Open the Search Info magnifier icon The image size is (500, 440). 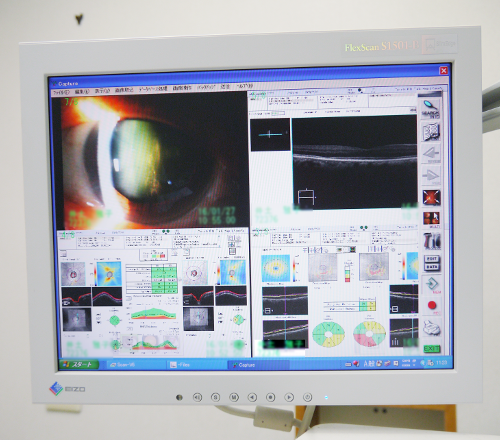pyautogui.click(x=430, y=108)
